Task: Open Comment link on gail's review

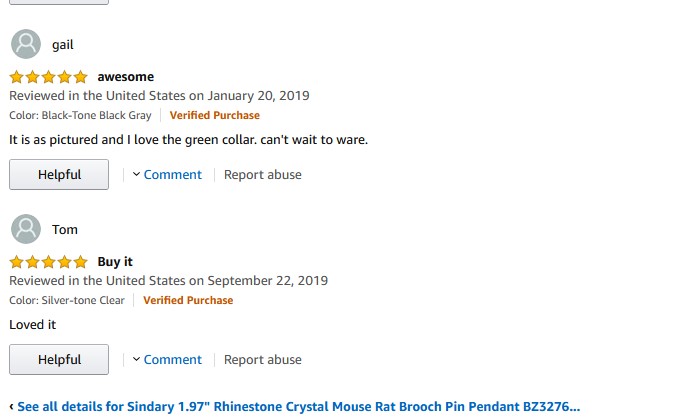Action: coord(172,175)
